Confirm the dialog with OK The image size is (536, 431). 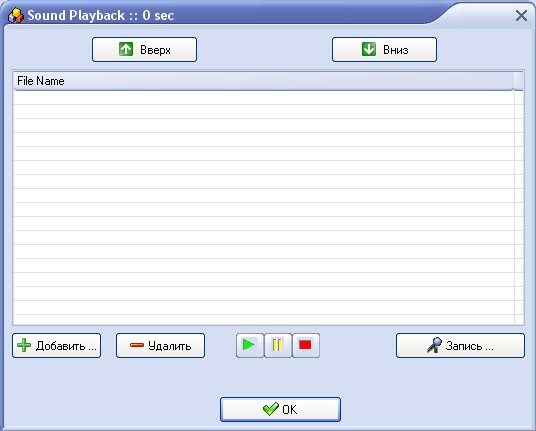tap(280, 409)
